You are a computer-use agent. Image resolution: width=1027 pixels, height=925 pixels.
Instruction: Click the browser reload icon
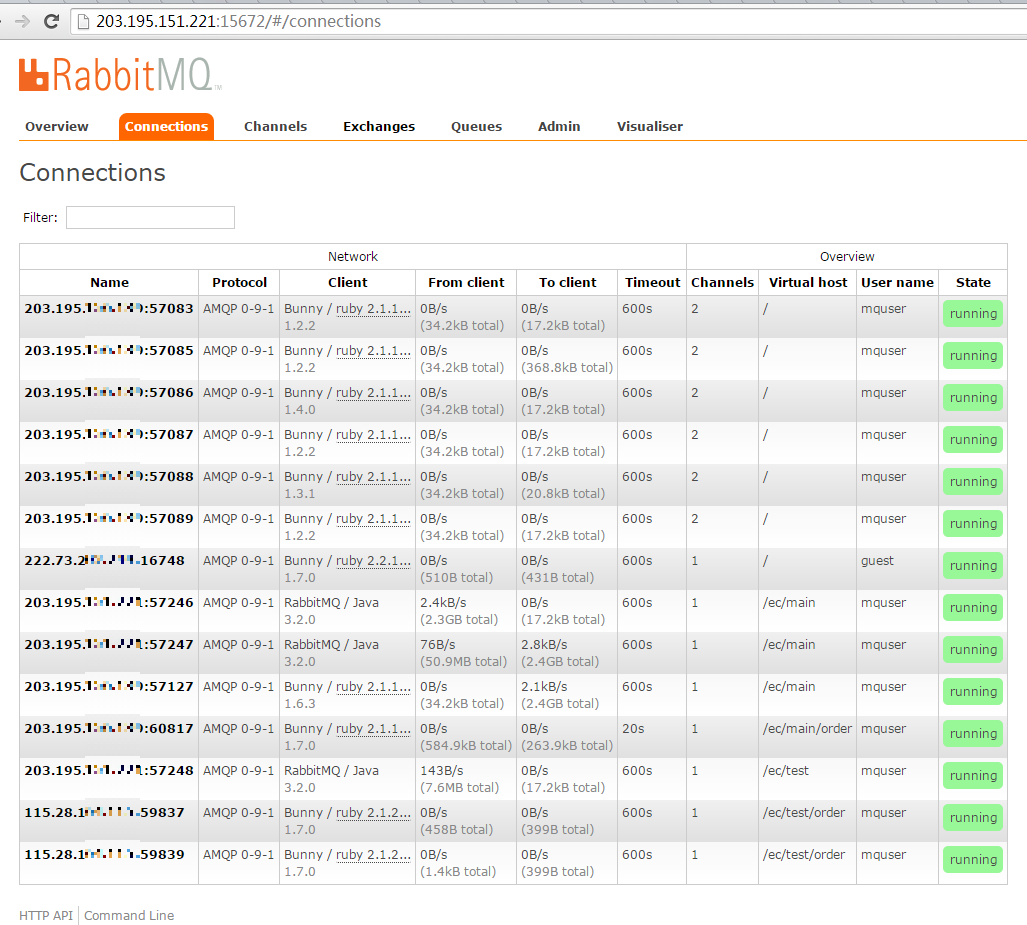pos(51,22)
